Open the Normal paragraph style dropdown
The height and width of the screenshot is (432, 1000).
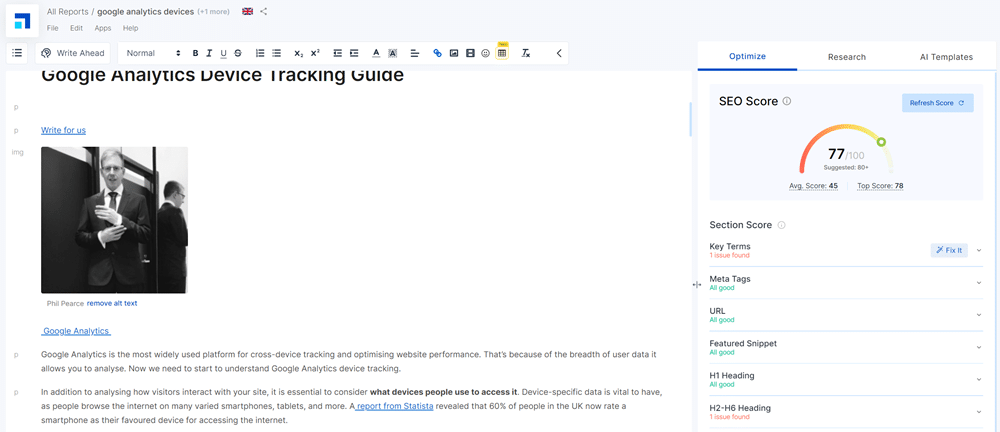click(x=153, y=53)
